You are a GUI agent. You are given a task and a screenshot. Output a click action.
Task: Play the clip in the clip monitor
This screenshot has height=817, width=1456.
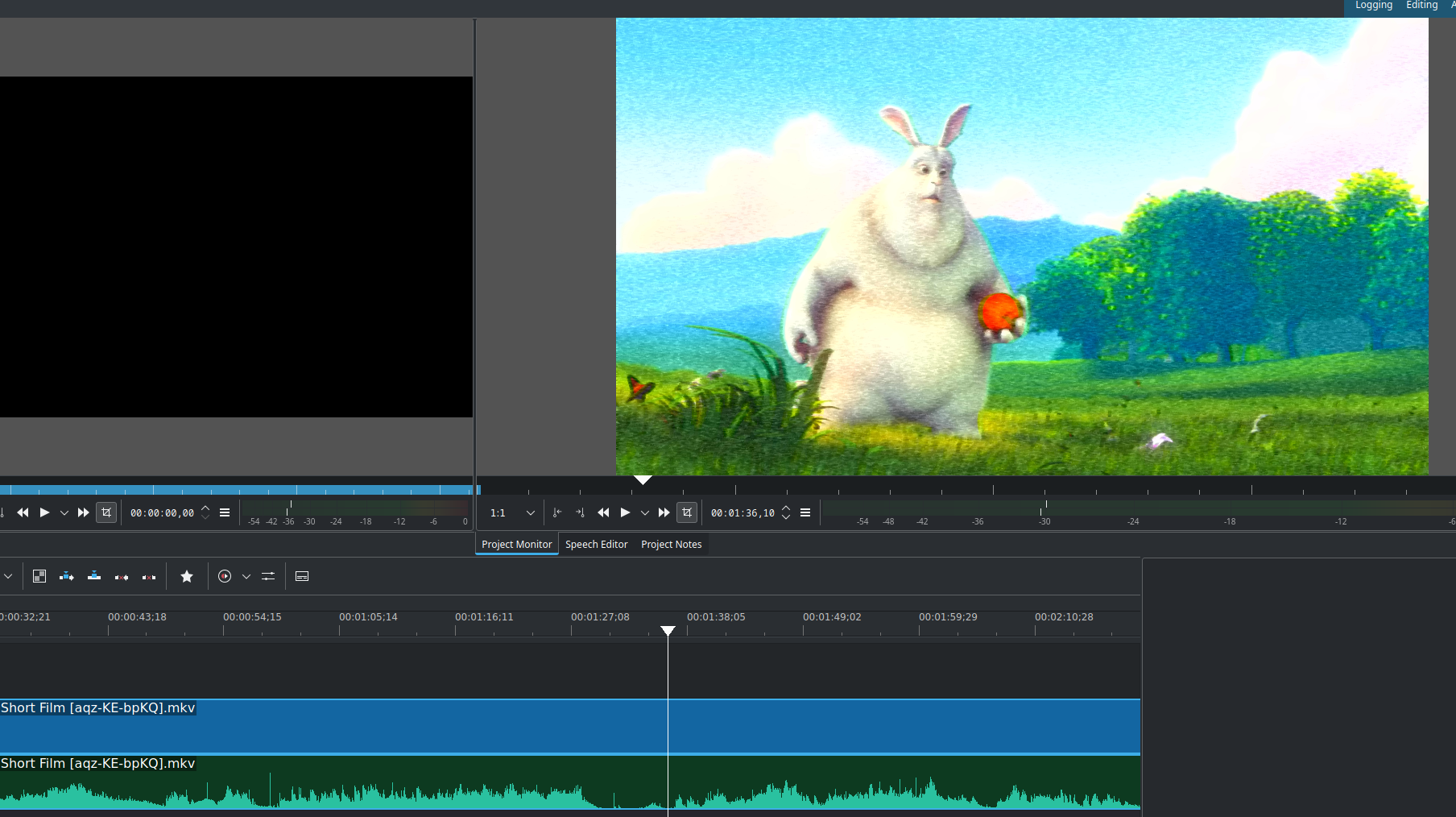coord(44,512)
